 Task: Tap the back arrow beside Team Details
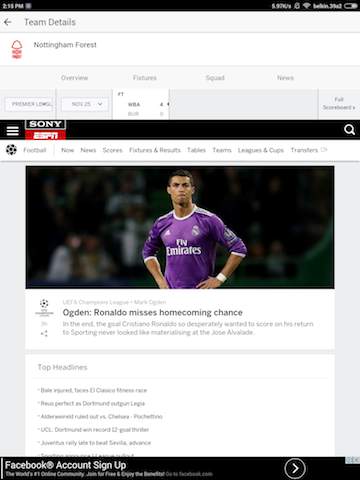[8, 22]
